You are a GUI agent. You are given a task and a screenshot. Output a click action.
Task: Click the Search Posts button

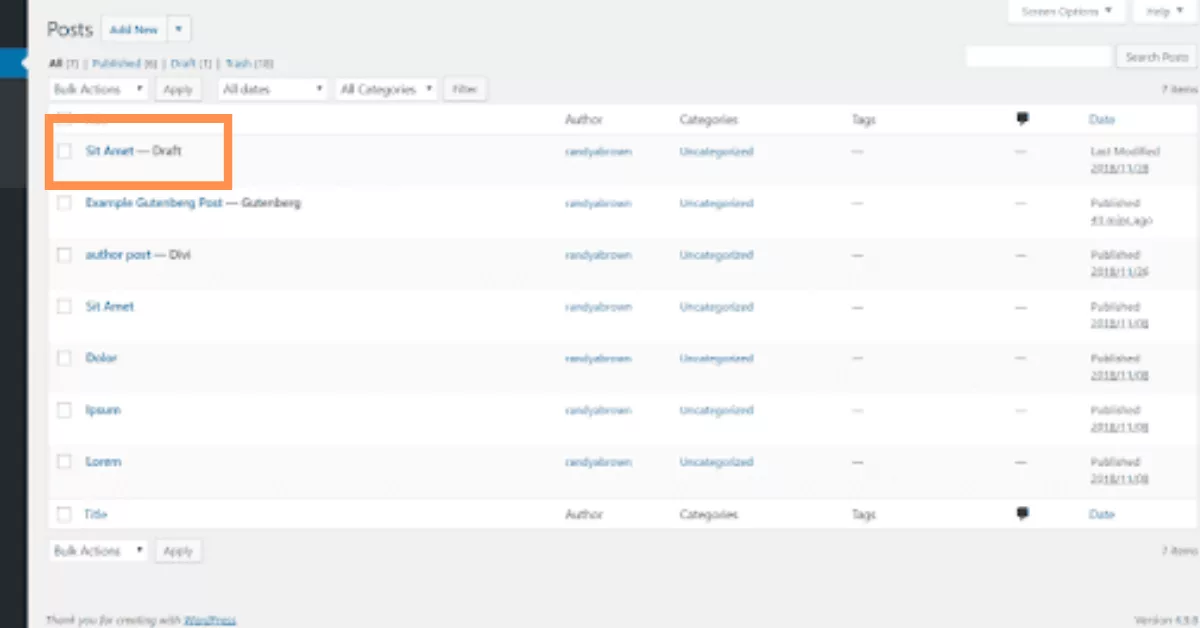point(1156,57)
